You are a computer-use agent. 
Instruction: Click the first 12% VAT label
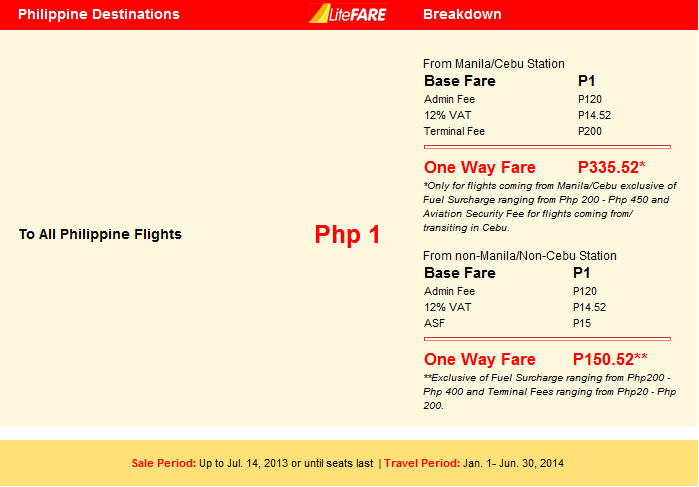(x=447, y=116)
